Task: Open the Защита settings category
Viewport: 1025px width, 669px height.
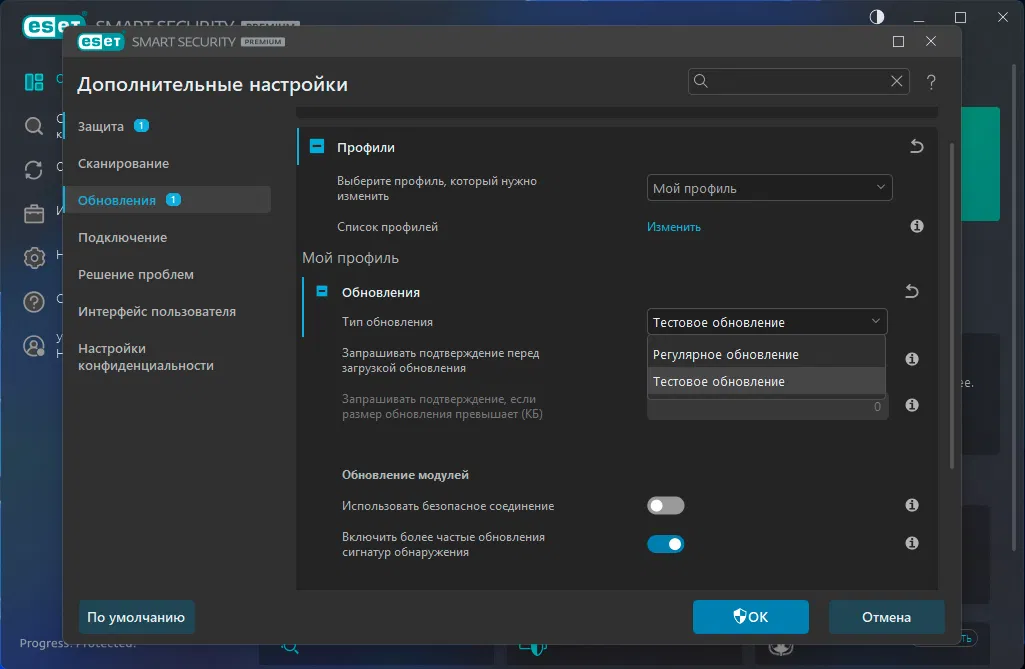Action: 101,126
